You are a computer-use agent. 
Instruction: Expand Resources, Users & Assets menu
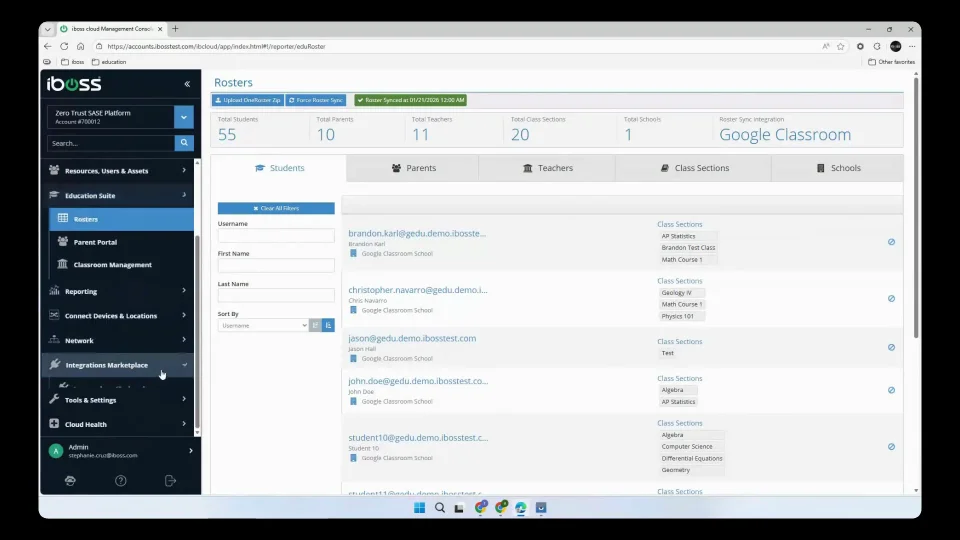click(119, 171)
